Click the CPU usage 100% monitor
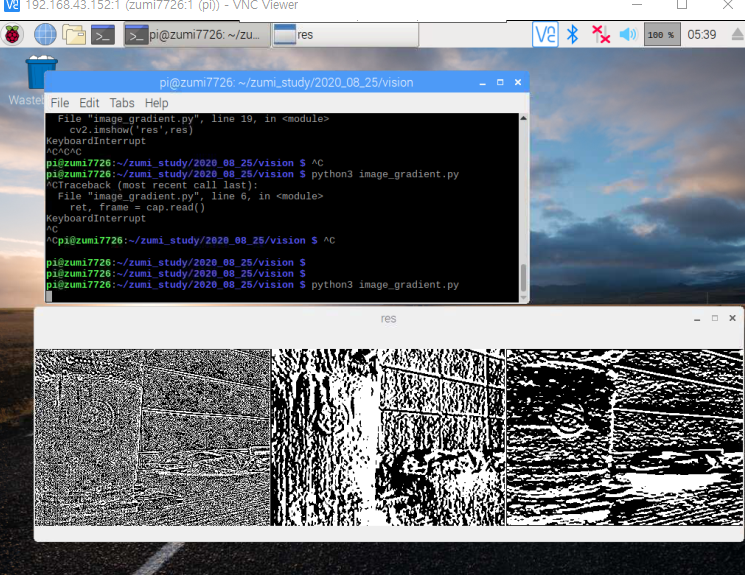 pos(662,35)
